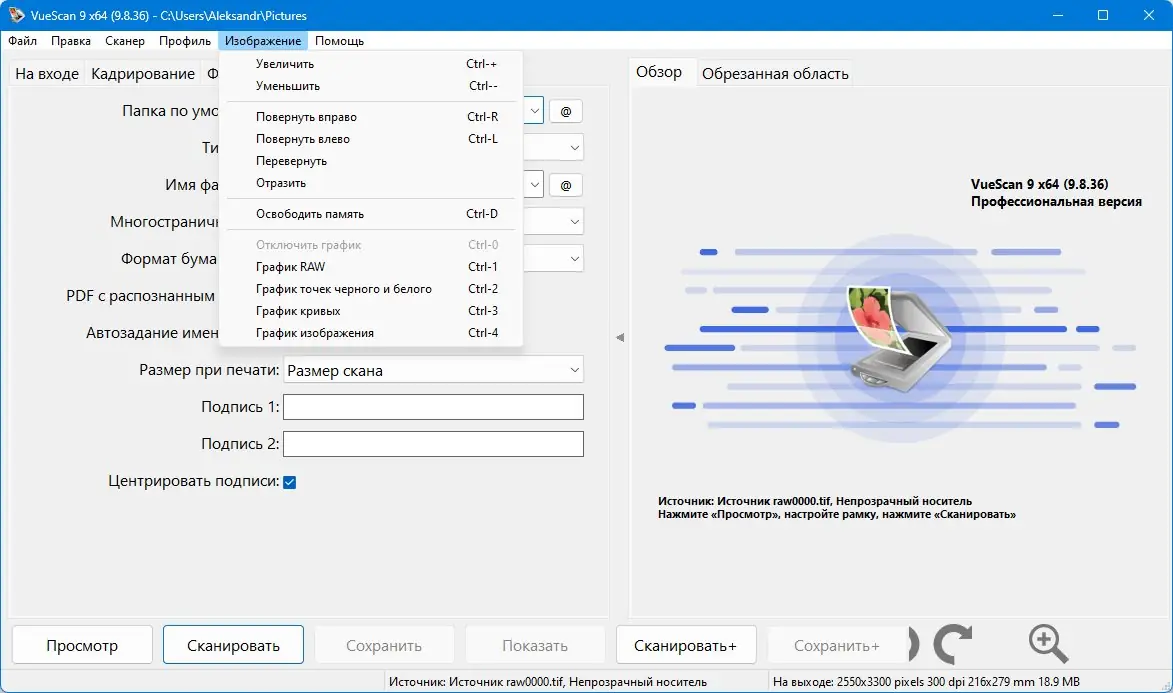Image resolution: width=1173 pixels, height=693 pixels.
Task: Minimize the VueScan window
Action: pyautogui.click(x=1058, y=15)
